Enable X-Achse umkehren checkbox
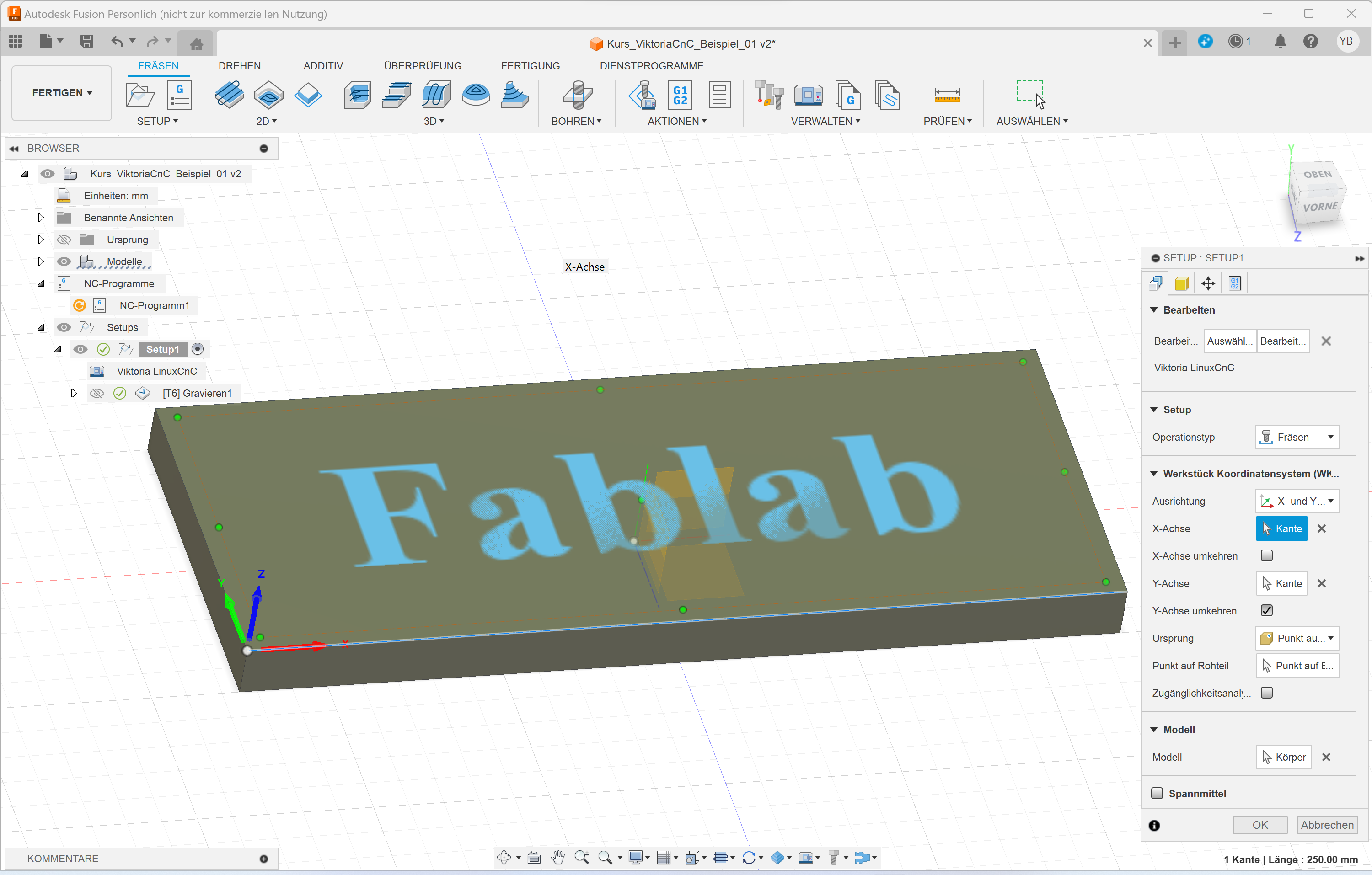The width and height of the screenshot is (1372, 875). (x=1267, y=555)
